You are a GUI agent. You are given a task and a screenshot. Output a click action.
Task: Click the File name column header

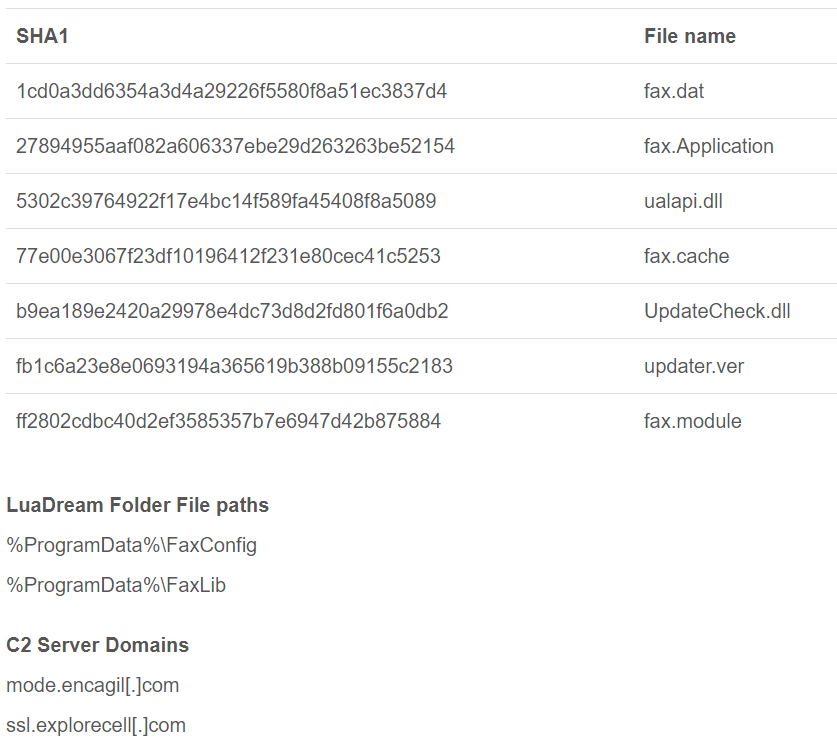point(689,37)
